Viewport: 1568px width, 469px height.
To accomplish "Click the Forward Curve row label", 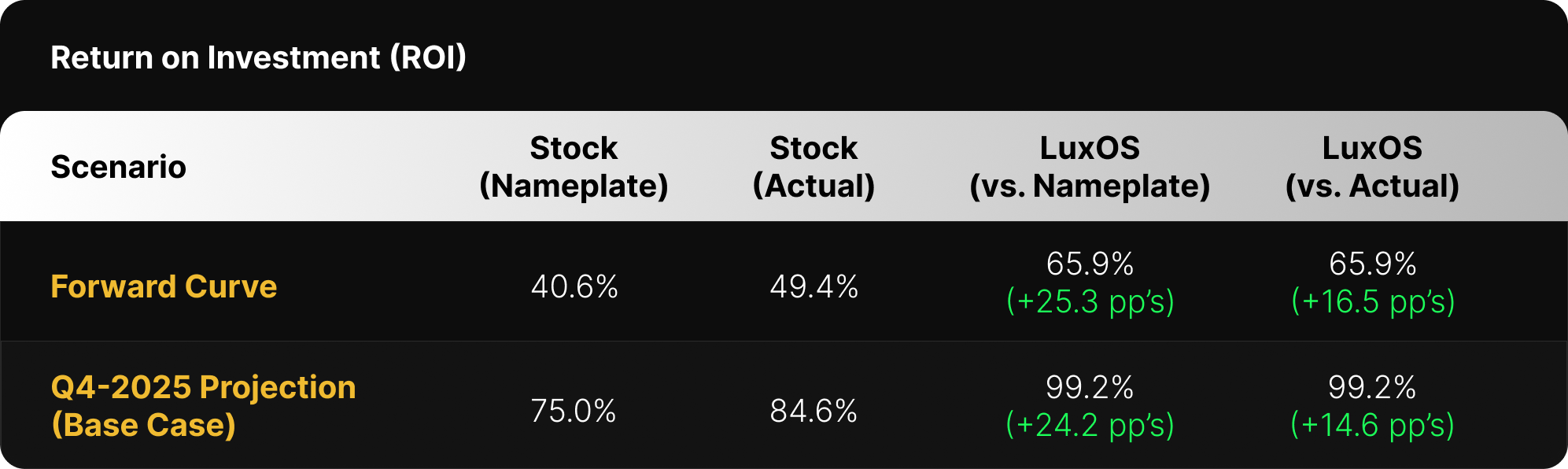I will [164, 286].
